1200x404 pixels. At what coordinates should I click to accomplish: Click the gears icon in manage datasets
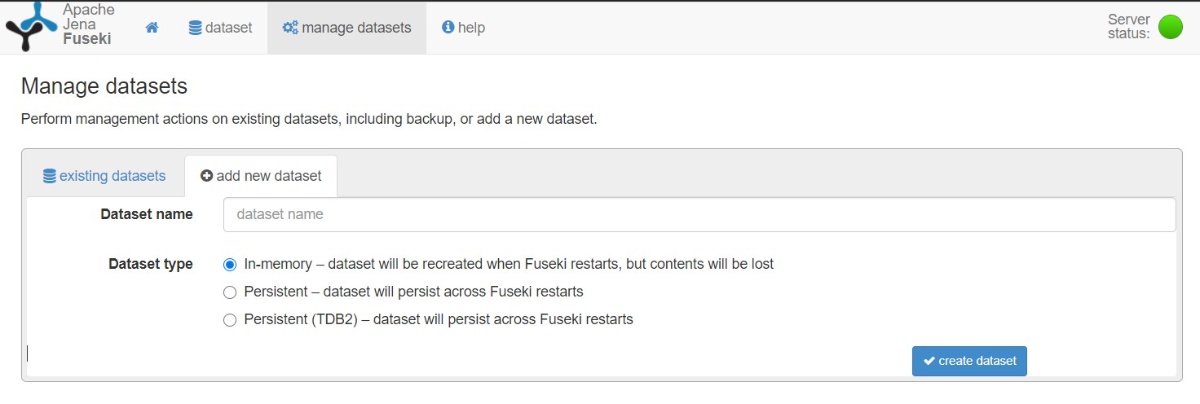(x=290, y=28)
